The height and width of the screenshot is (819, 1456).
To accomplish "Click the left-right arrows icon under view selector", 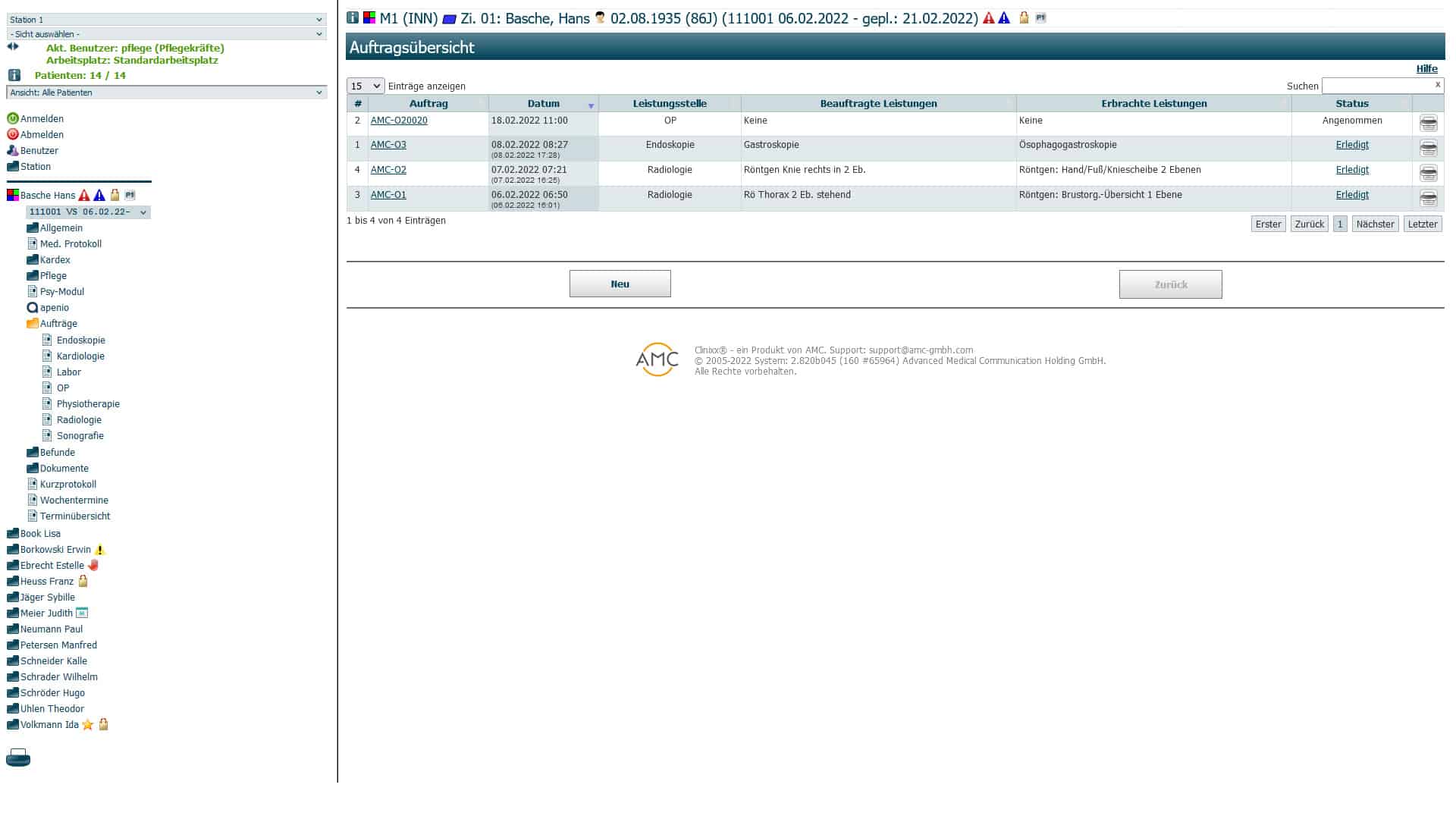I will pyautogui.click(x=13, y=47).
